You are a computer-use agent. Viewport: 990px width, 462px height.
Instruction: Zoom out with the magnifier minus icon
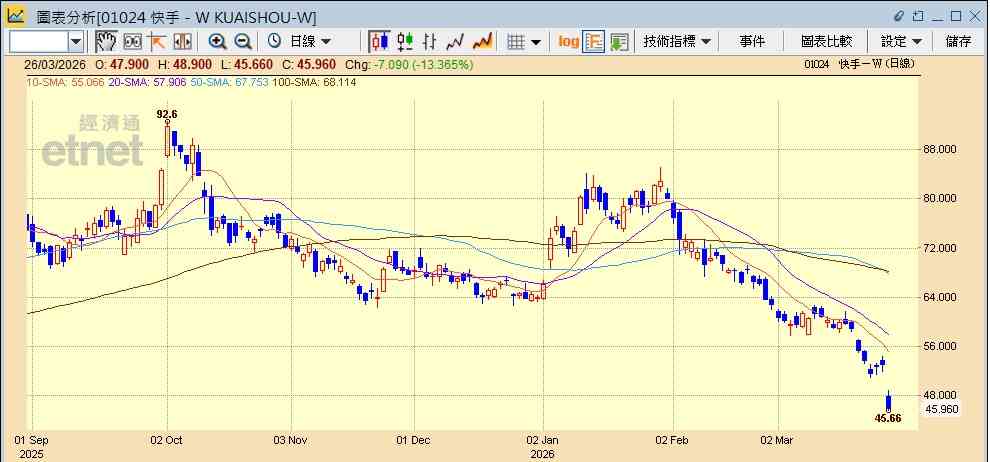pyautogui.click(x=243, y=42)
